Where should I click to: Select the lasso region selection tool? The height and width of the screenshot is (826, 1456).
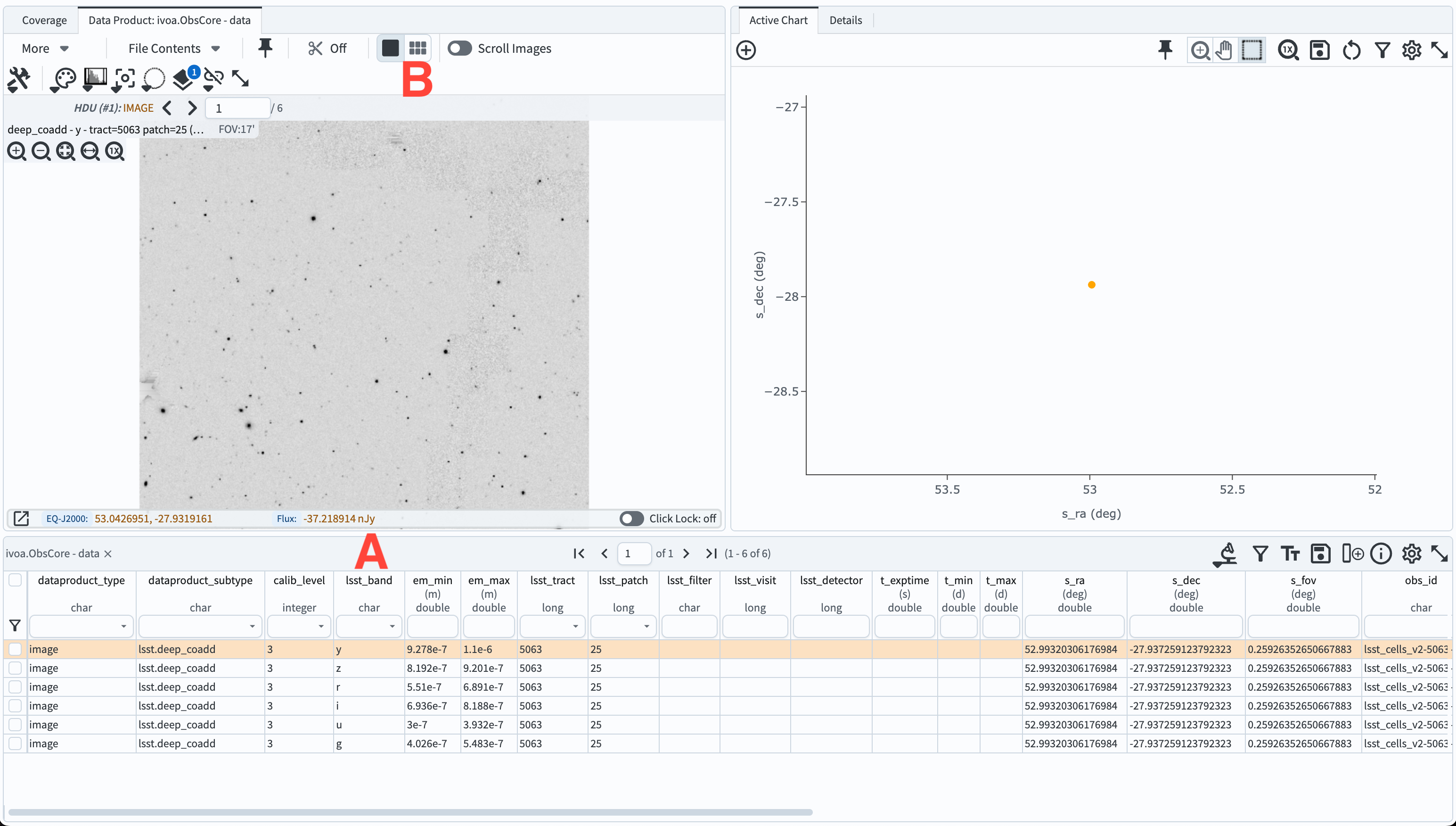pos(153,79)
